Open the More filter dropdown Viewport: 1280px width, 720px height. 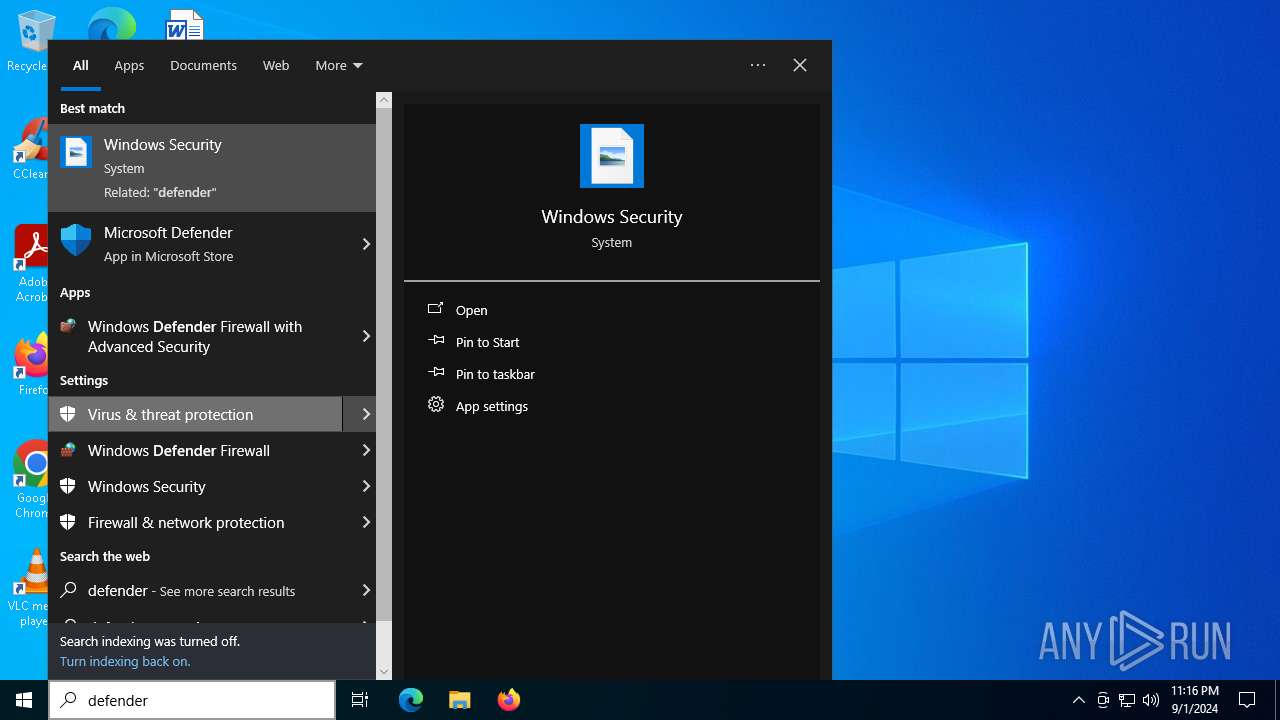(339, 65)
